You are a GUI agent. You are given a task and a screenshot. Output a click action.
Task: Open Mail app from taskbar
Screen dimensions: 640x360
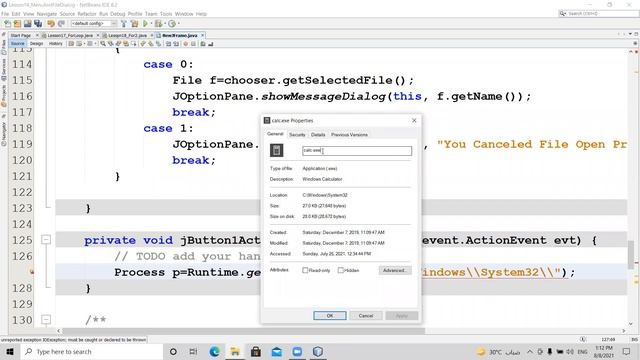coord(276,351)
